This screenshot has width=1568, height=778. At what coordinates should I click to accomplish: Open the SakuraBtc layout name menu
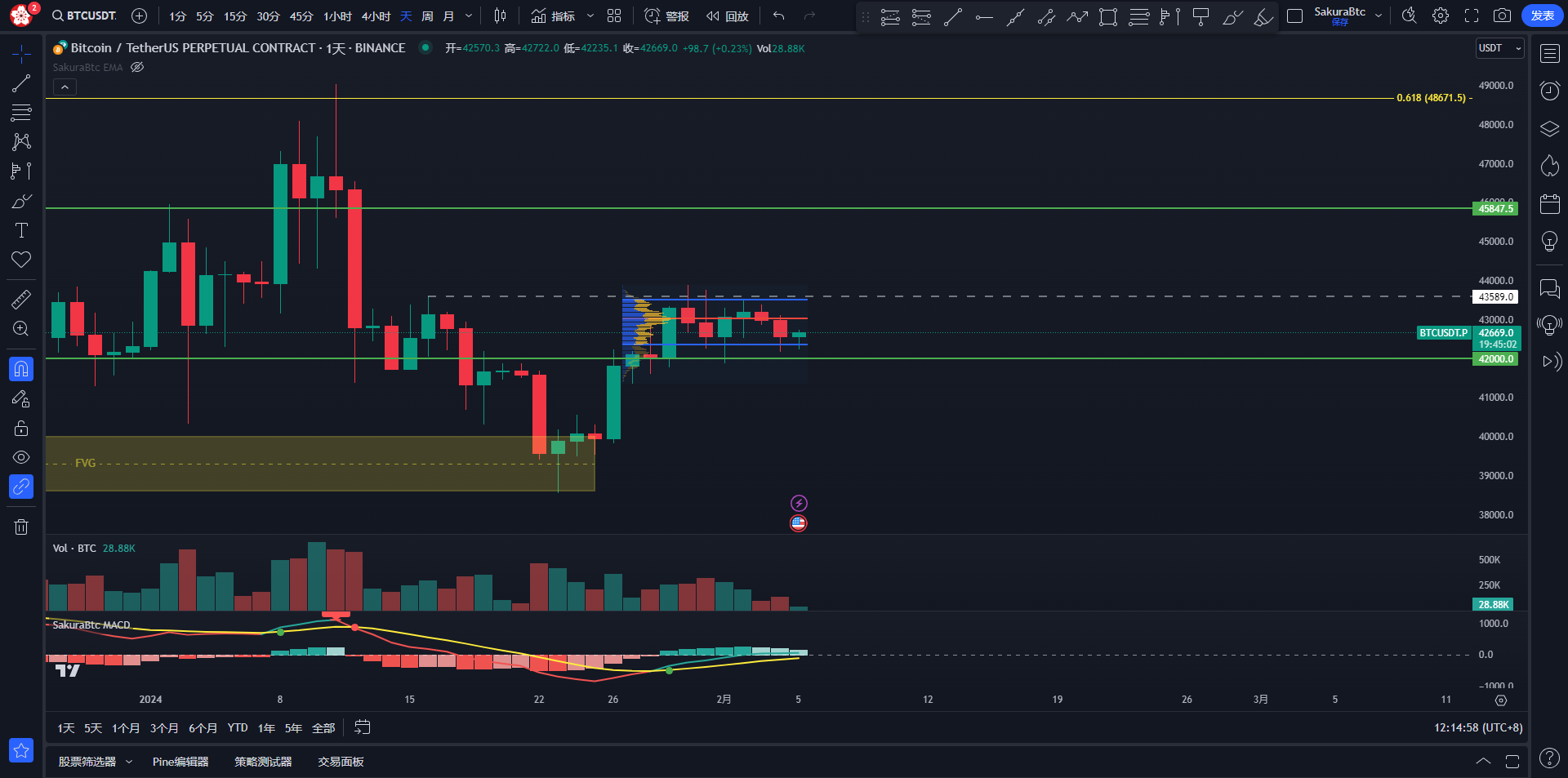1339,16
